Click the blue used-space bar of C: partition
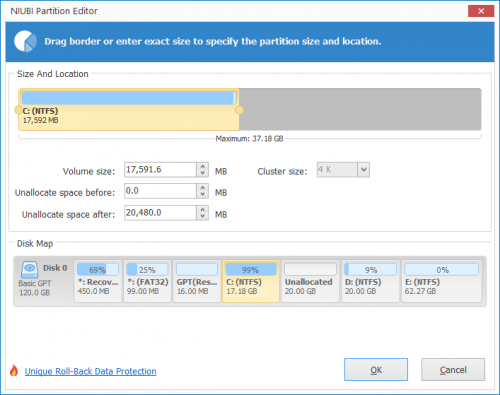The image size is (500, 395). [x=129, y=98]
